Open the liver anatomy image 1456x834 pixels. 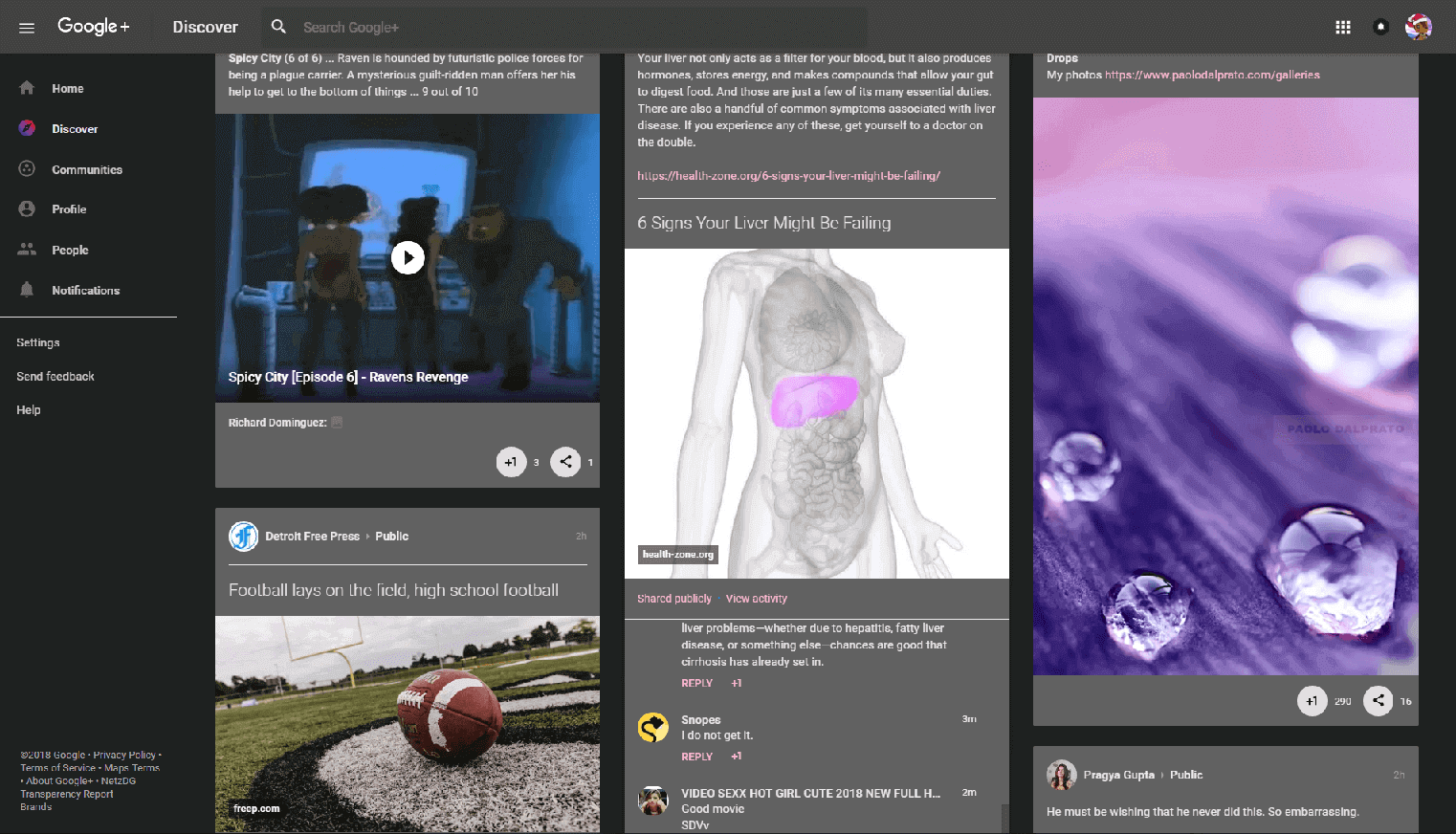(817, 413)
